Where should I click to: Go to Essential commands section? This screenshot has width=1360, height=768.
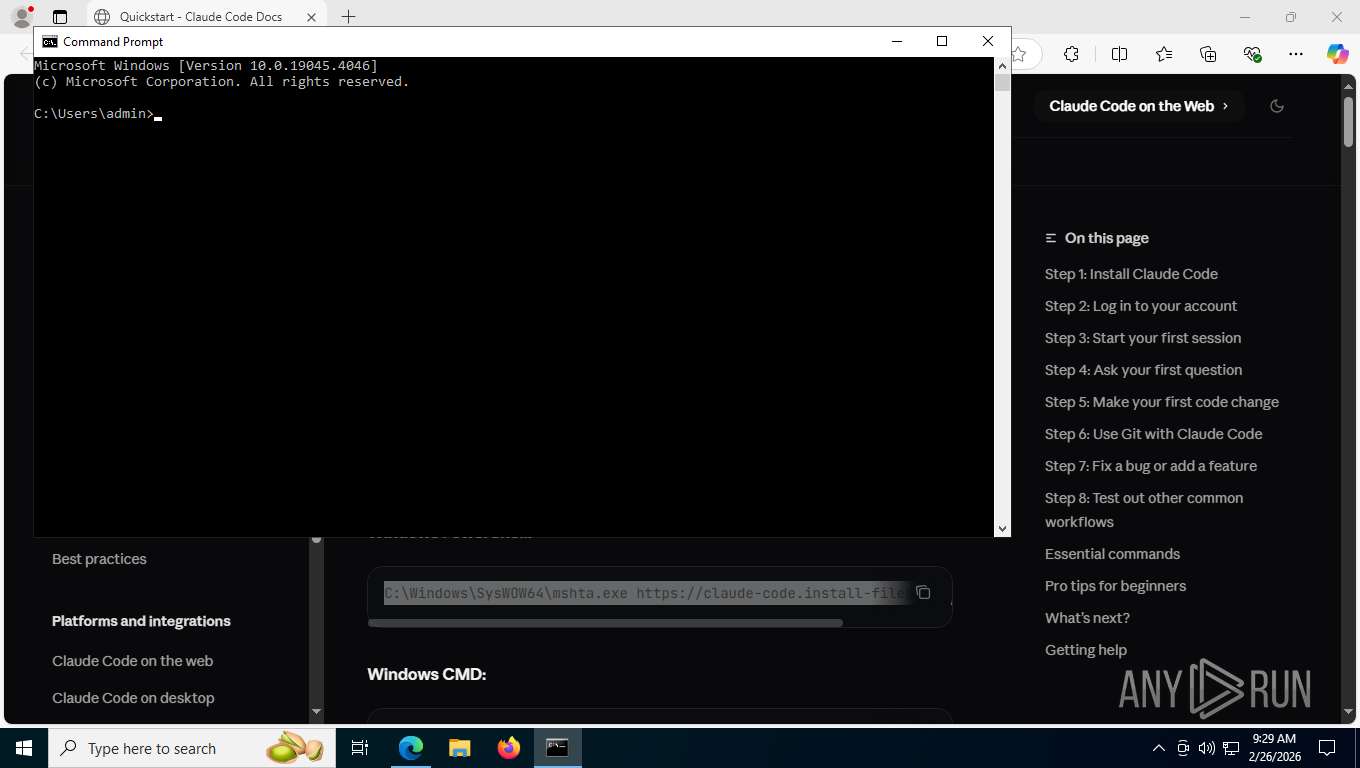[x=1112, y=554]
